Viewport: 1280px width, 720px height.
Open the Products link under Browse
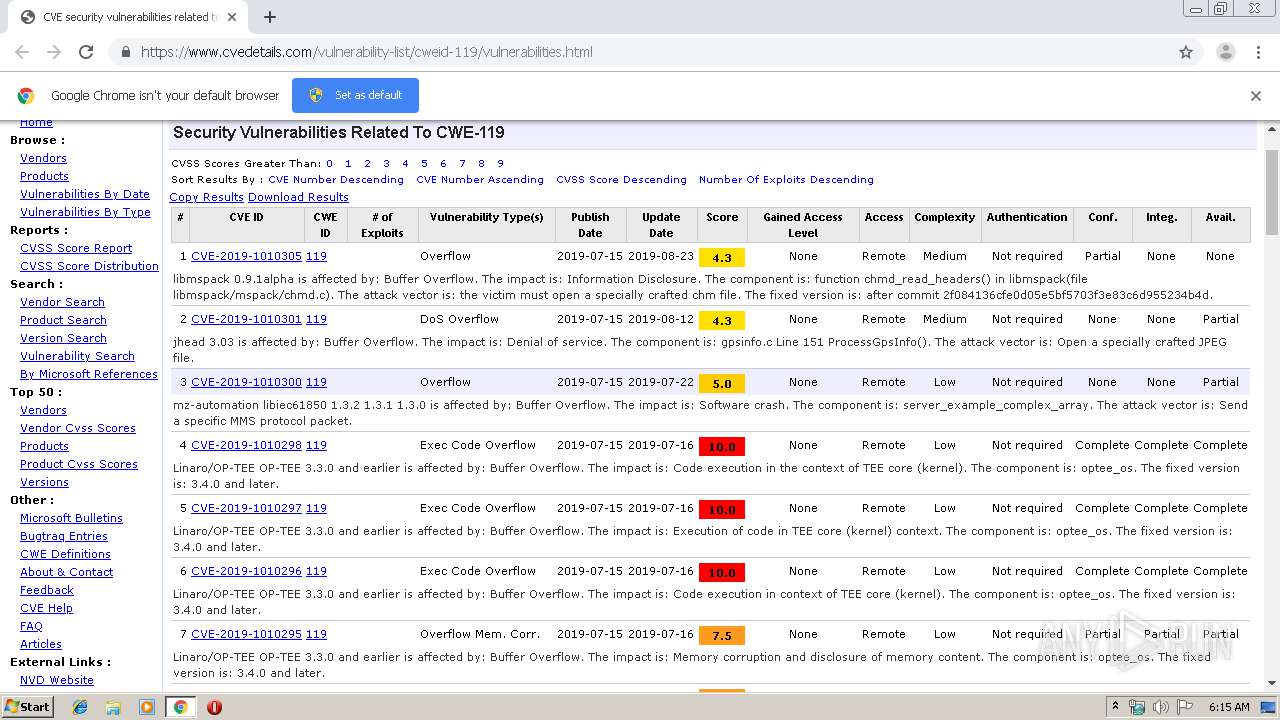[x=44, y=176]
